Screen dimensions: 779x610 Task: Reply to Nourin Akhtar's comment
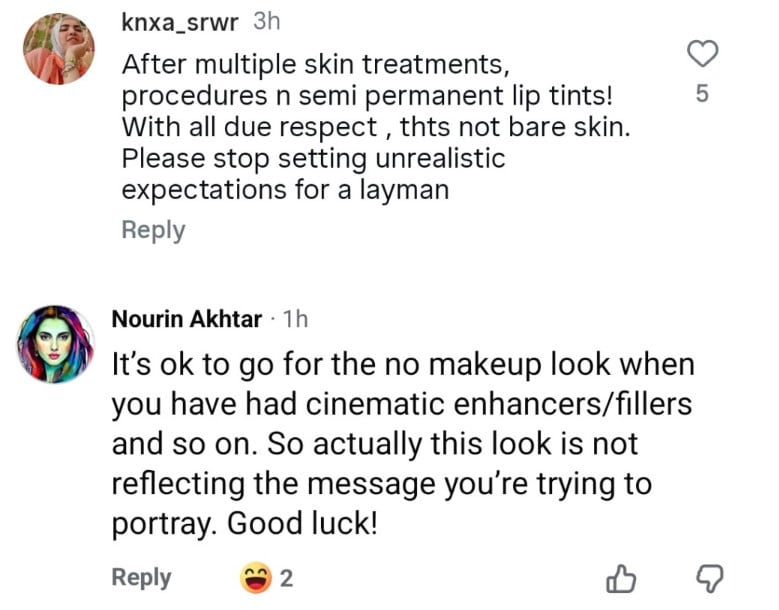(141, 577)
